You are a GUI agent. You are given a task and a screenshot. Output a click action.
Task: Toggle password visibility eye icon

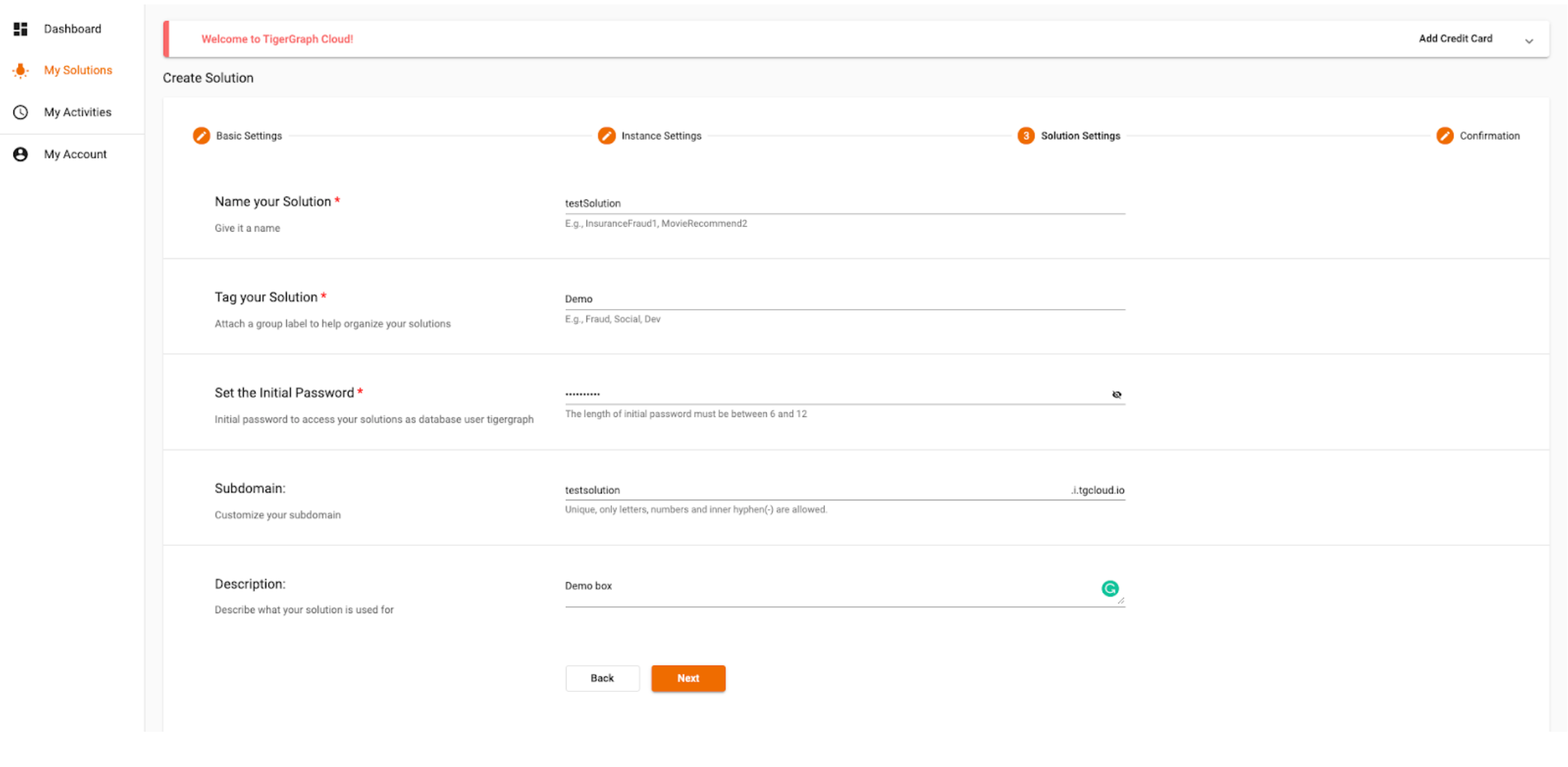(1116, 394)
